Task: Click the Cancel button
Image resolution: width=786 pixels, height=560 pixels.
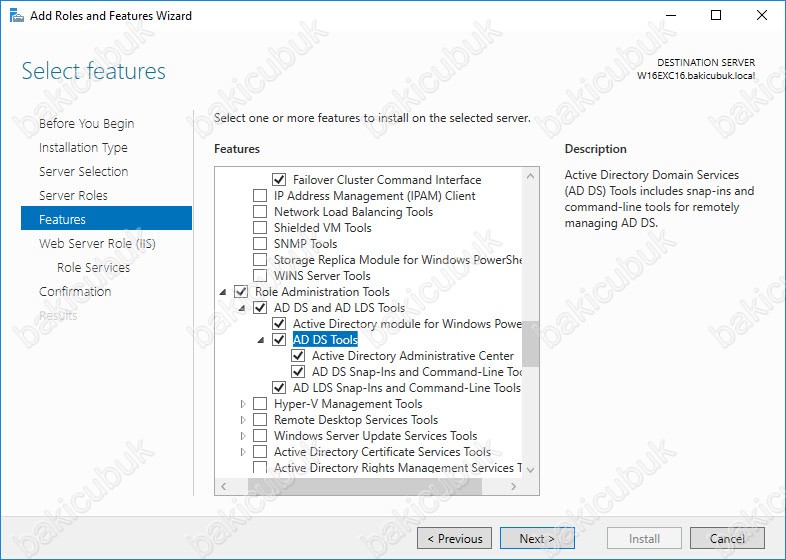Action: (x=727, y=538)
